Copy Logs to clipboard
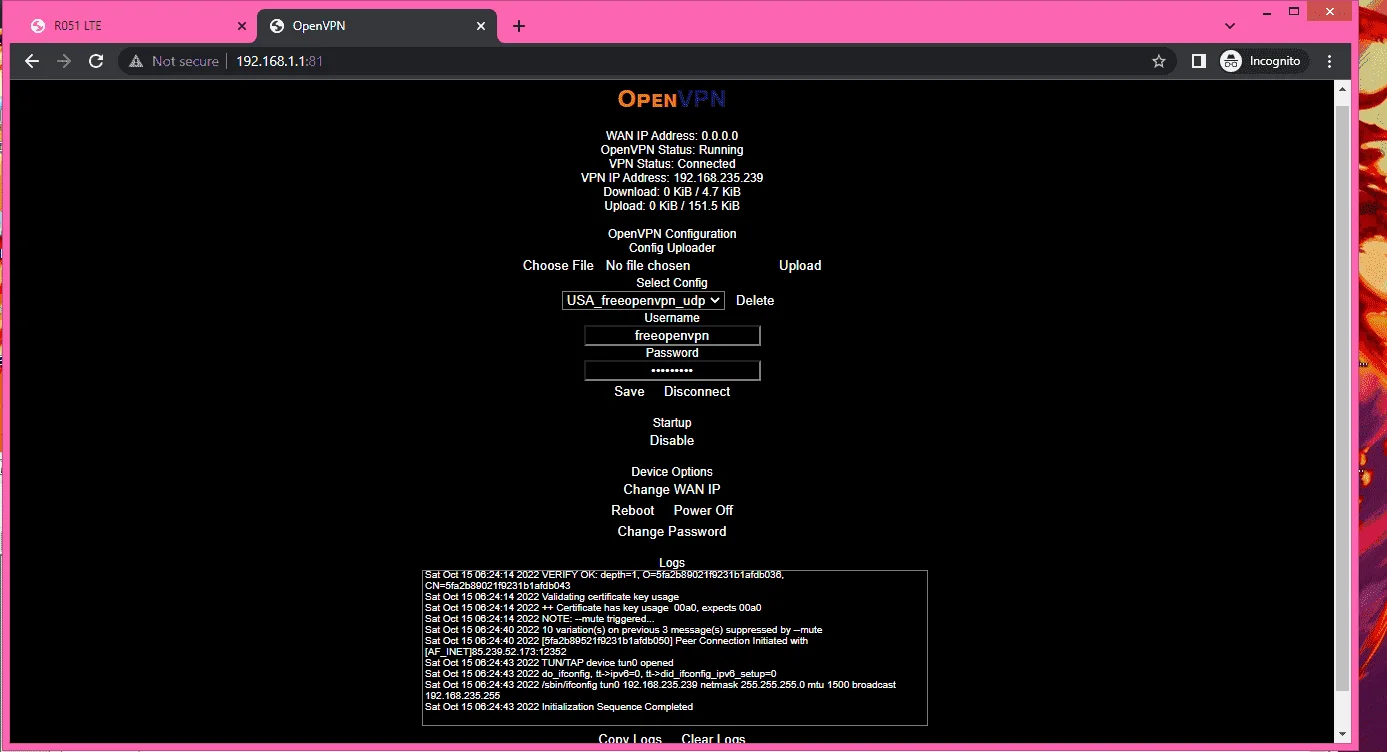Viewport: 1387px width, 752px height. point(630,740)
